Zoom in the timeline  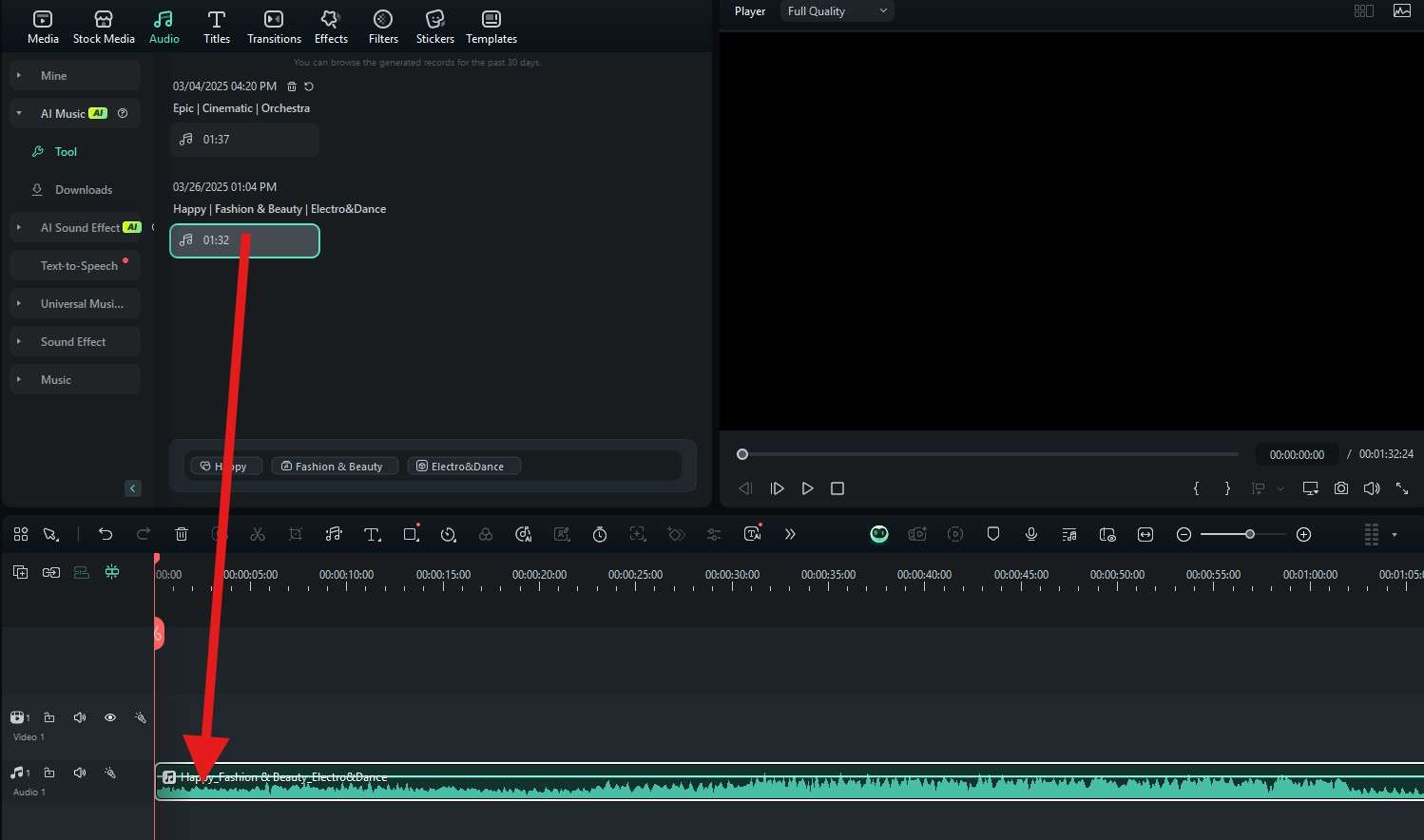(x=1304, y=535)
